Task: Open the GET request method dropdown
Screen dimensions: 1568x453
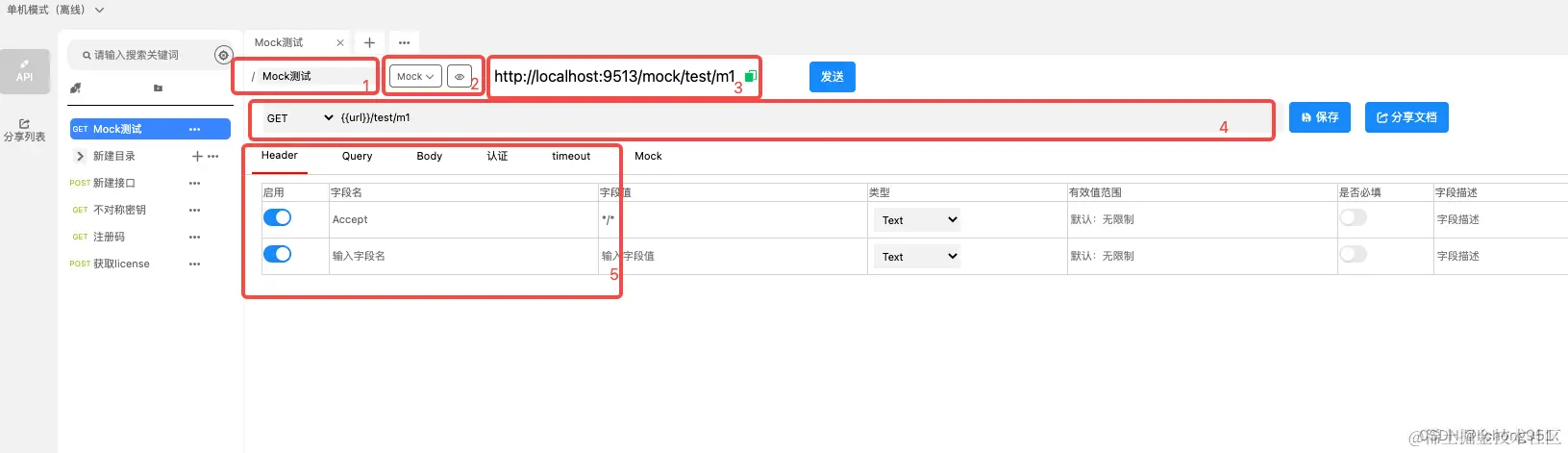Action: [300, 118]
